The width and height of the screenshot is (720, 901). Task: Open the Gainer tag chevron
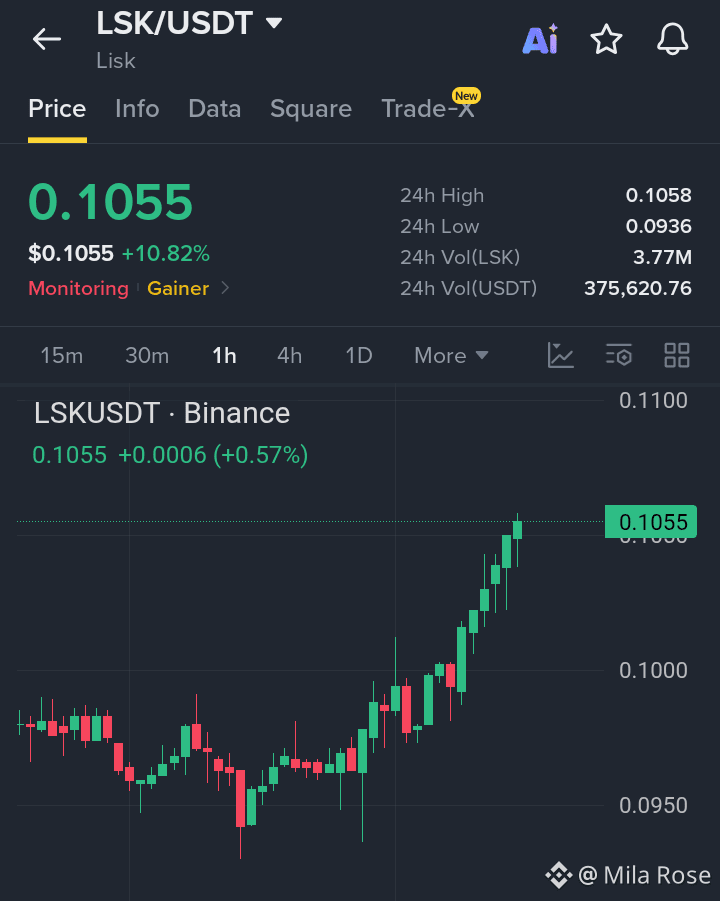[225, 287]
